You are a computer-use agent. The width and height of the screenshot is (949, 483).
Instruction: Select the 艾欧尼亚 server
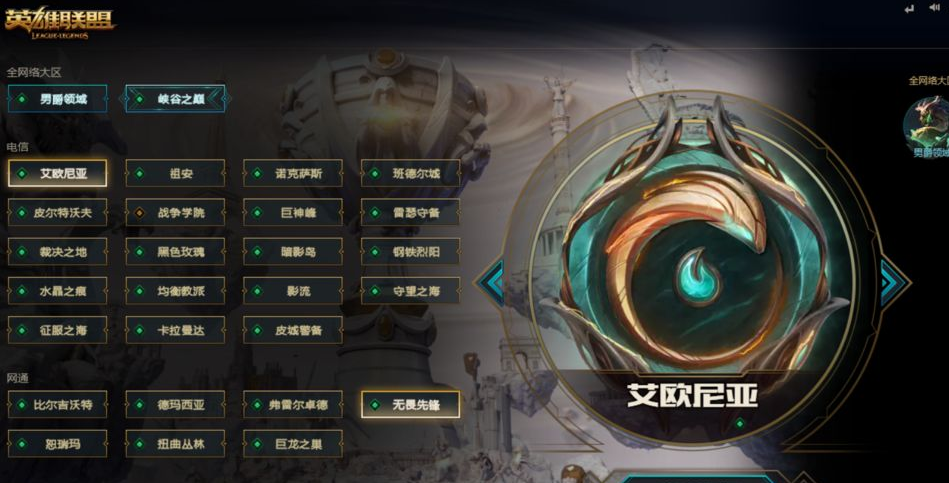tap(57, 174)
